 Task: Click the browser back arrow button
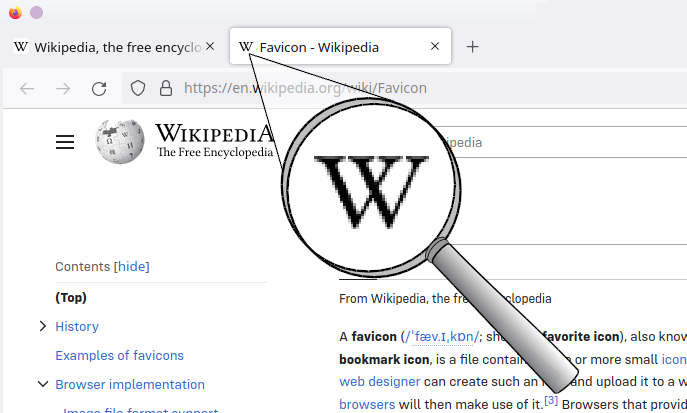coord(27,88)
